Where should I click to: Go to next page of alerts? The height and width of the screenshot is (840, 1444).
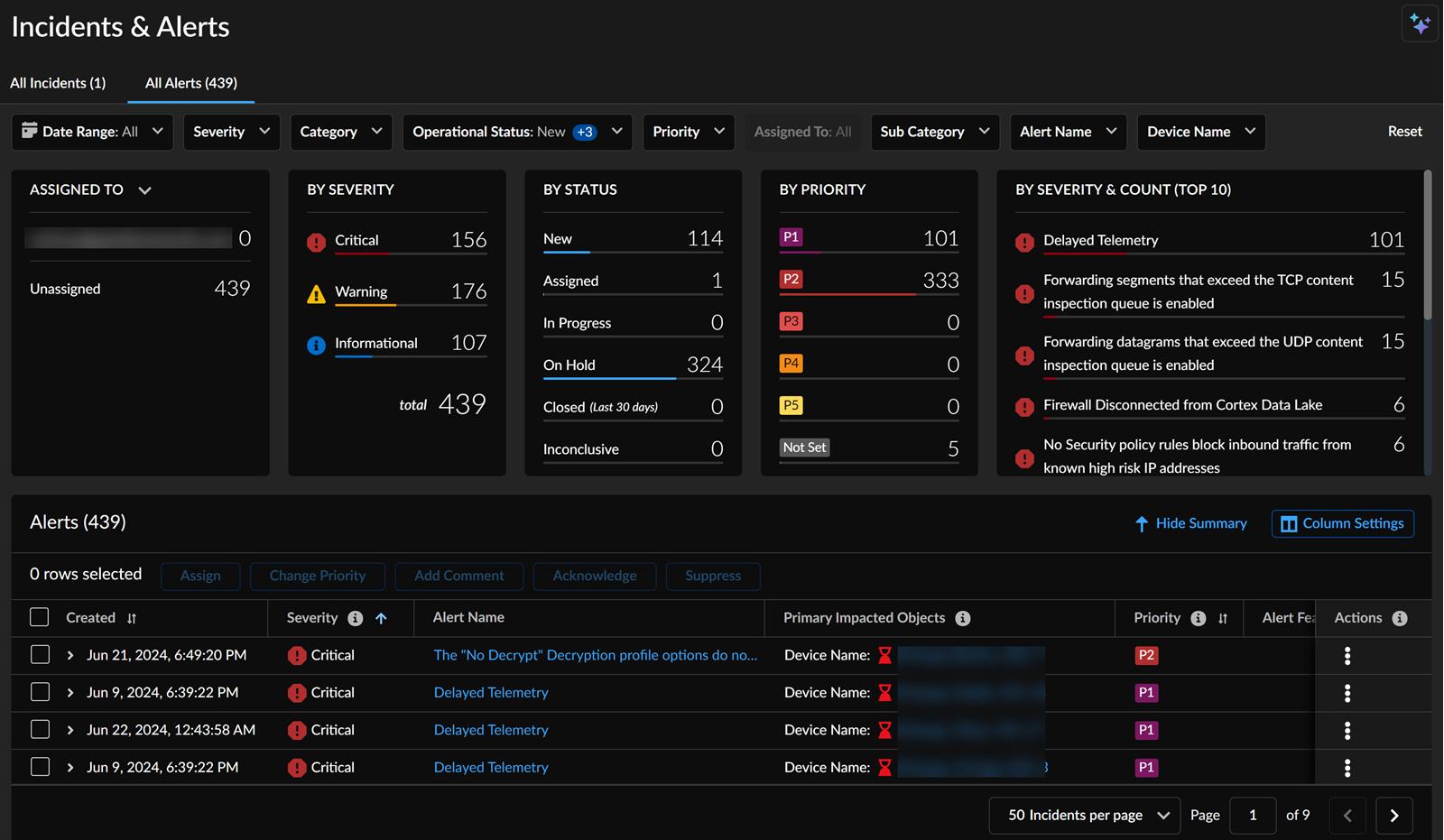click(1393, 816)
